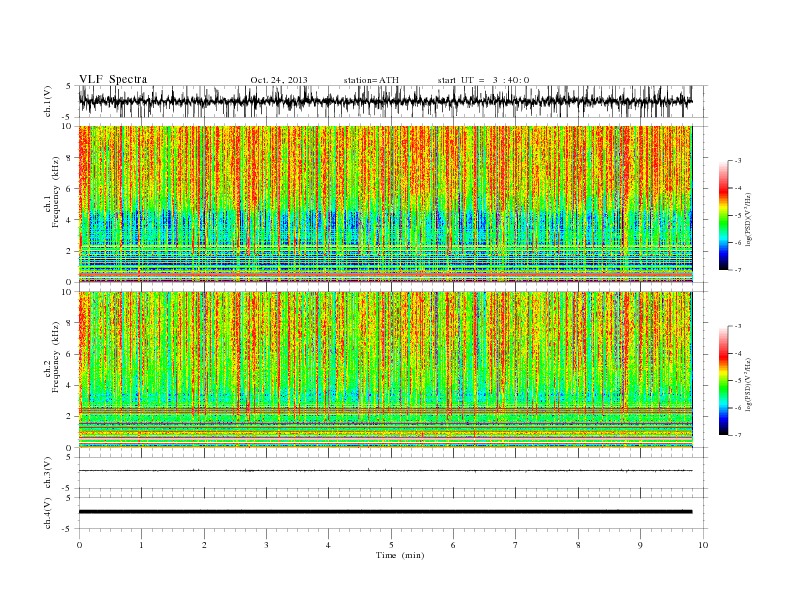Click the "ch.4(V)" axis label
Image resolution: width=792 pixels, height=612 pixels.
pyautogui.click(x=48, y=513)
